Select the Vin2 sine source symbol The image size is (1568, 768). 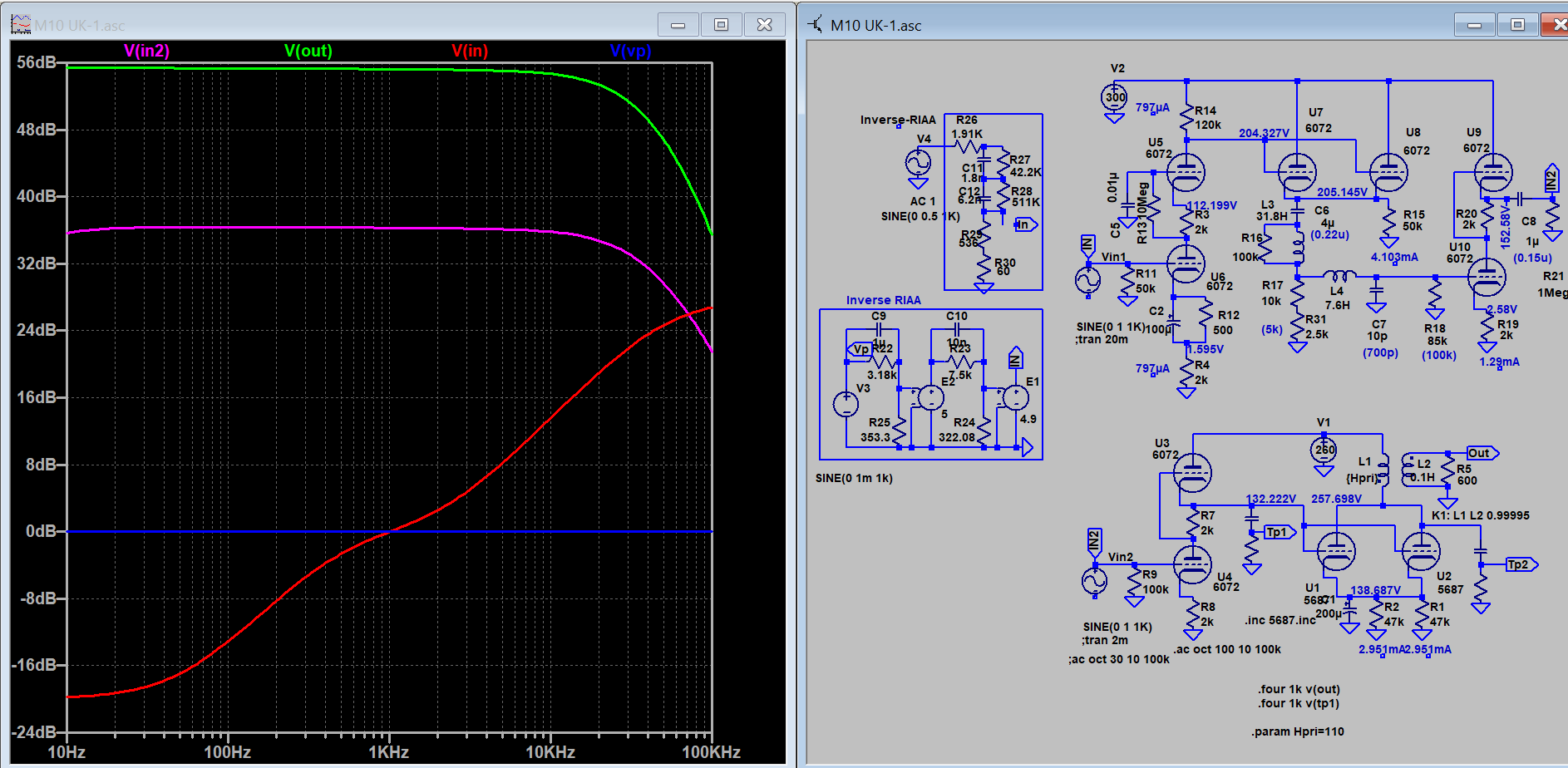click(x=1094, y=580)
